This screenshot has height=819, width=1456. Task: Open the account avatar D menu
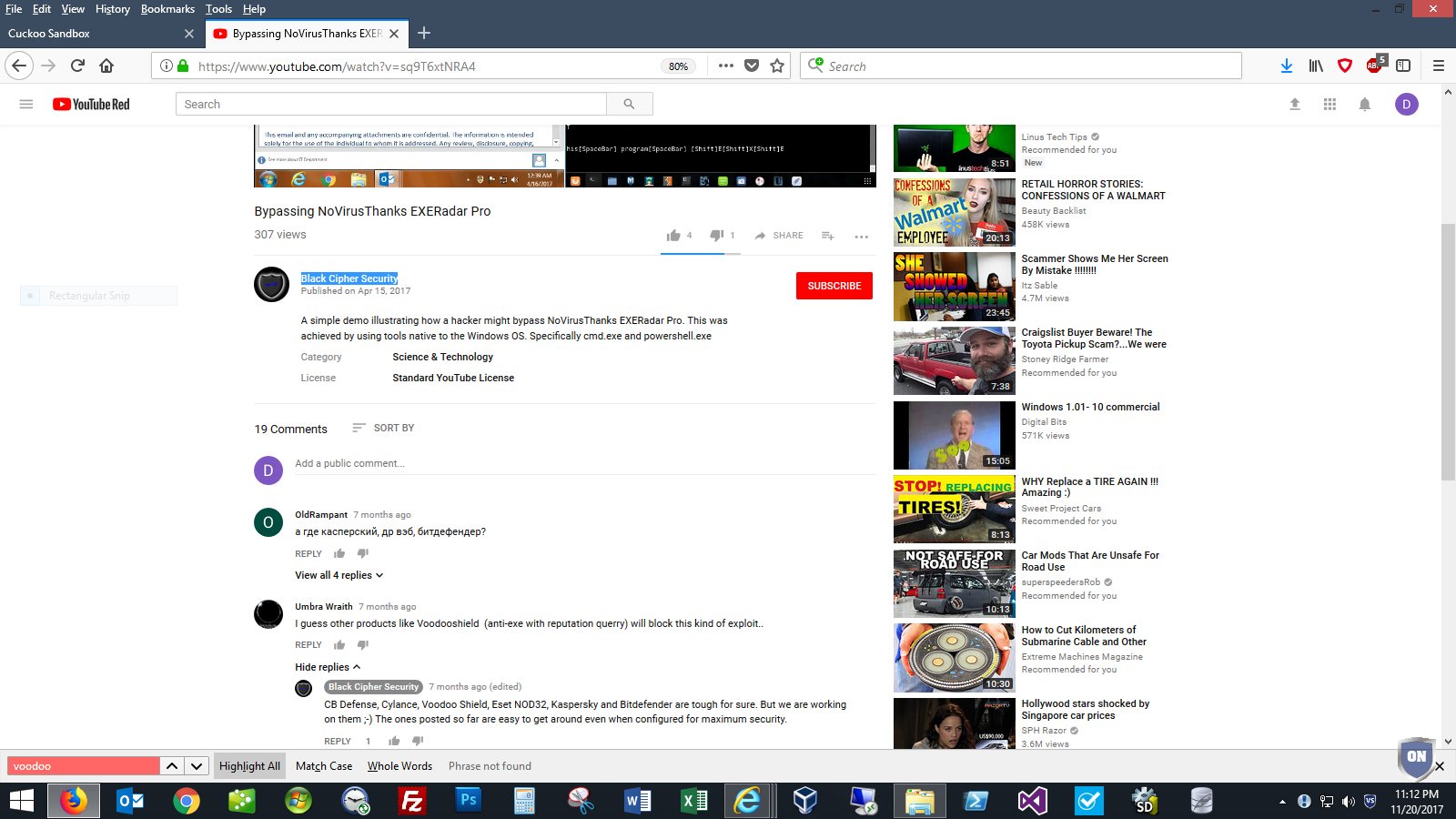click(1407, 104)
